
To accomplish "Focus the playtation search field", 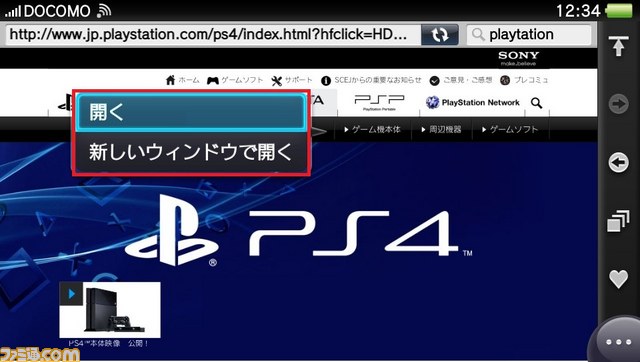I will click(x=529, y=35).
